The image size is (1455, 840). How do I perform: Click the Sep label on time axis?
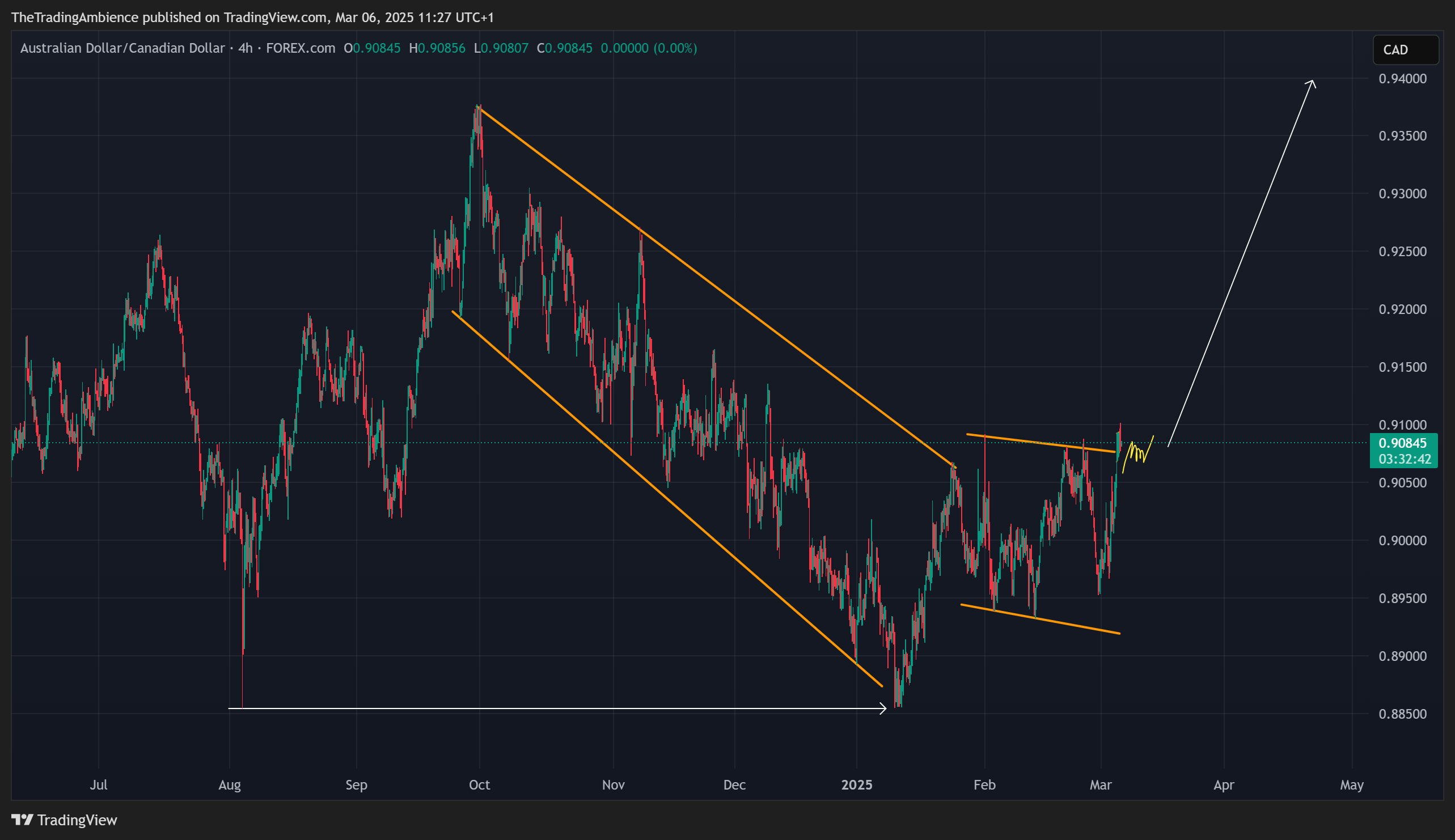tap(357, 784)
